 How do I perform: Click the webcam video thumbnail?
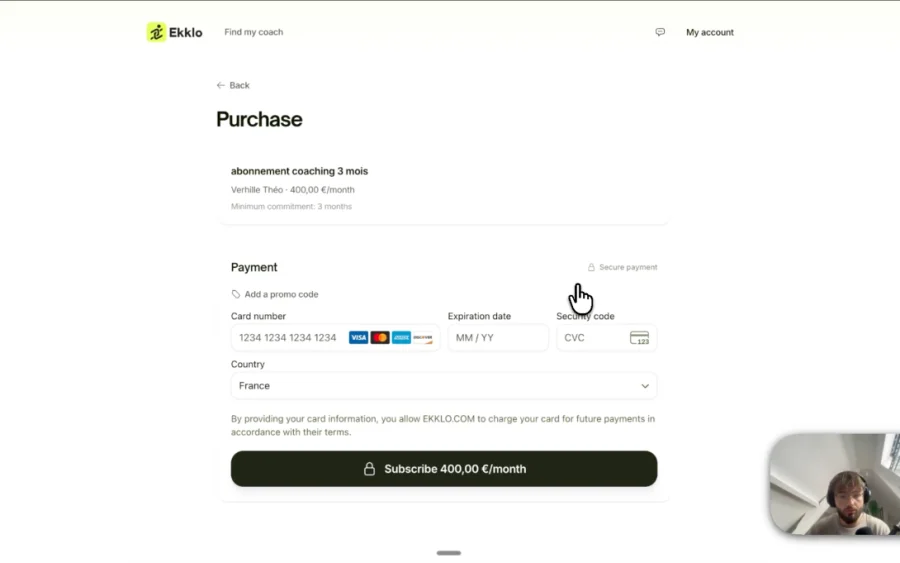(835, 484)
